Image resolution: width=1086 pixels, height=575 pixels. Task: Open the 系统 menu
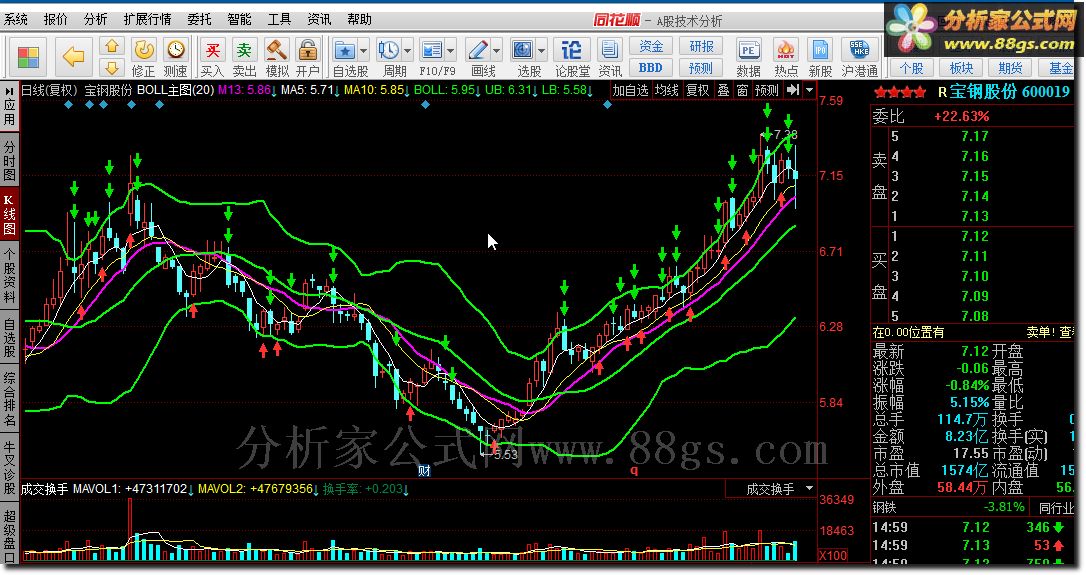[16, 19]
